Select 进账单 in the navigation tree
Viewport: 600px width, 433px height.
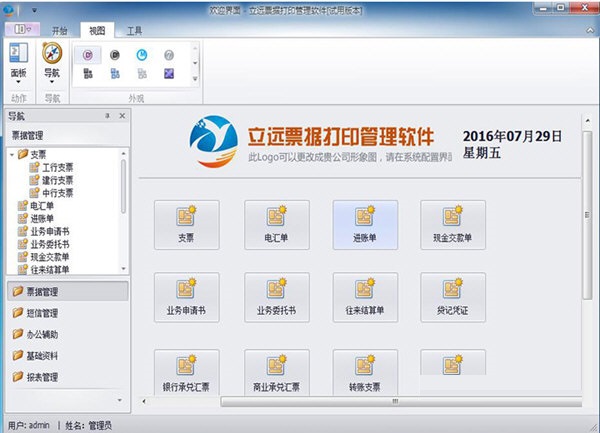36,218
